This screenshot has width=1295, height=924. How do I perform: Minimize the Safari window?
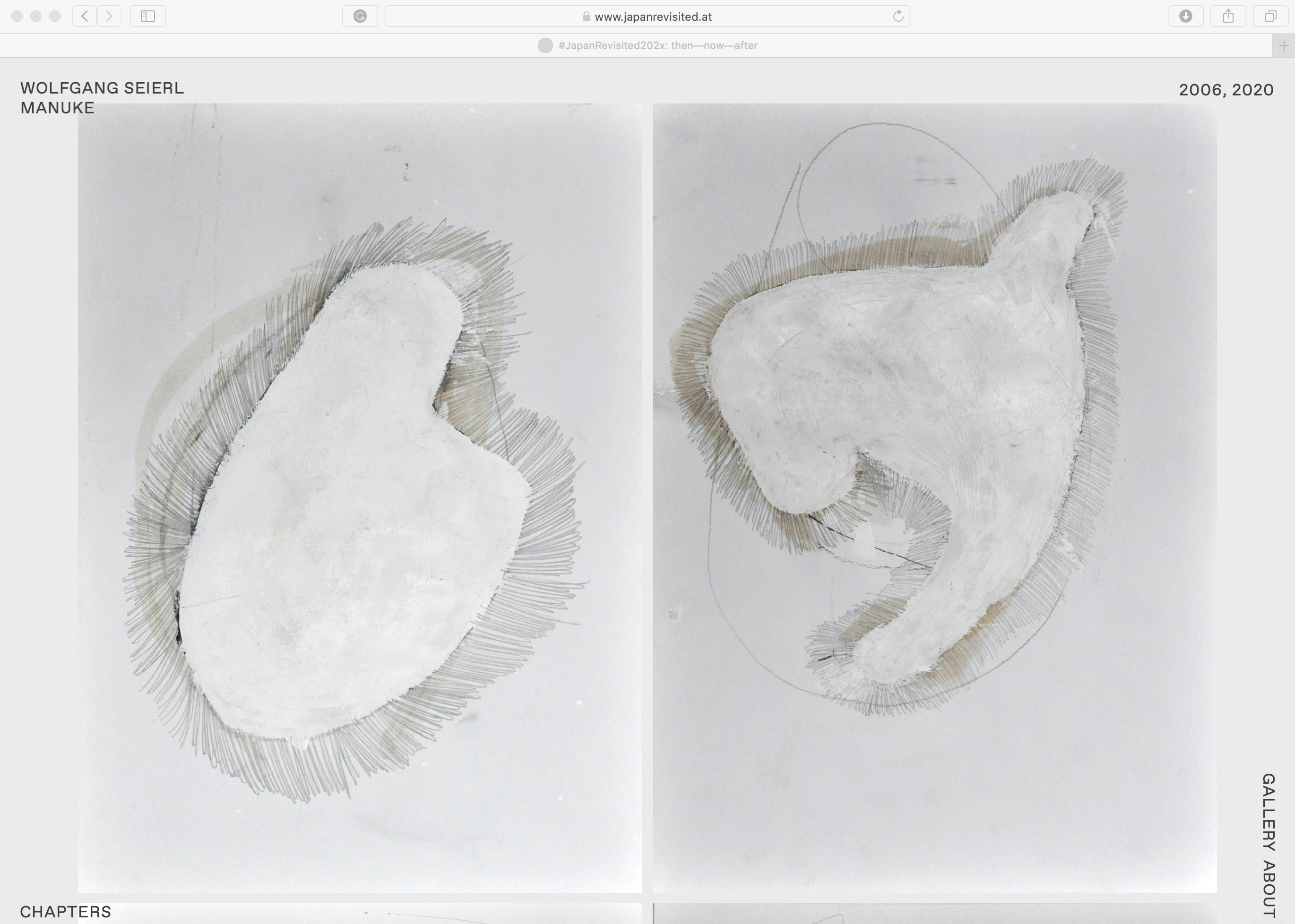click(x=36, y=16)
